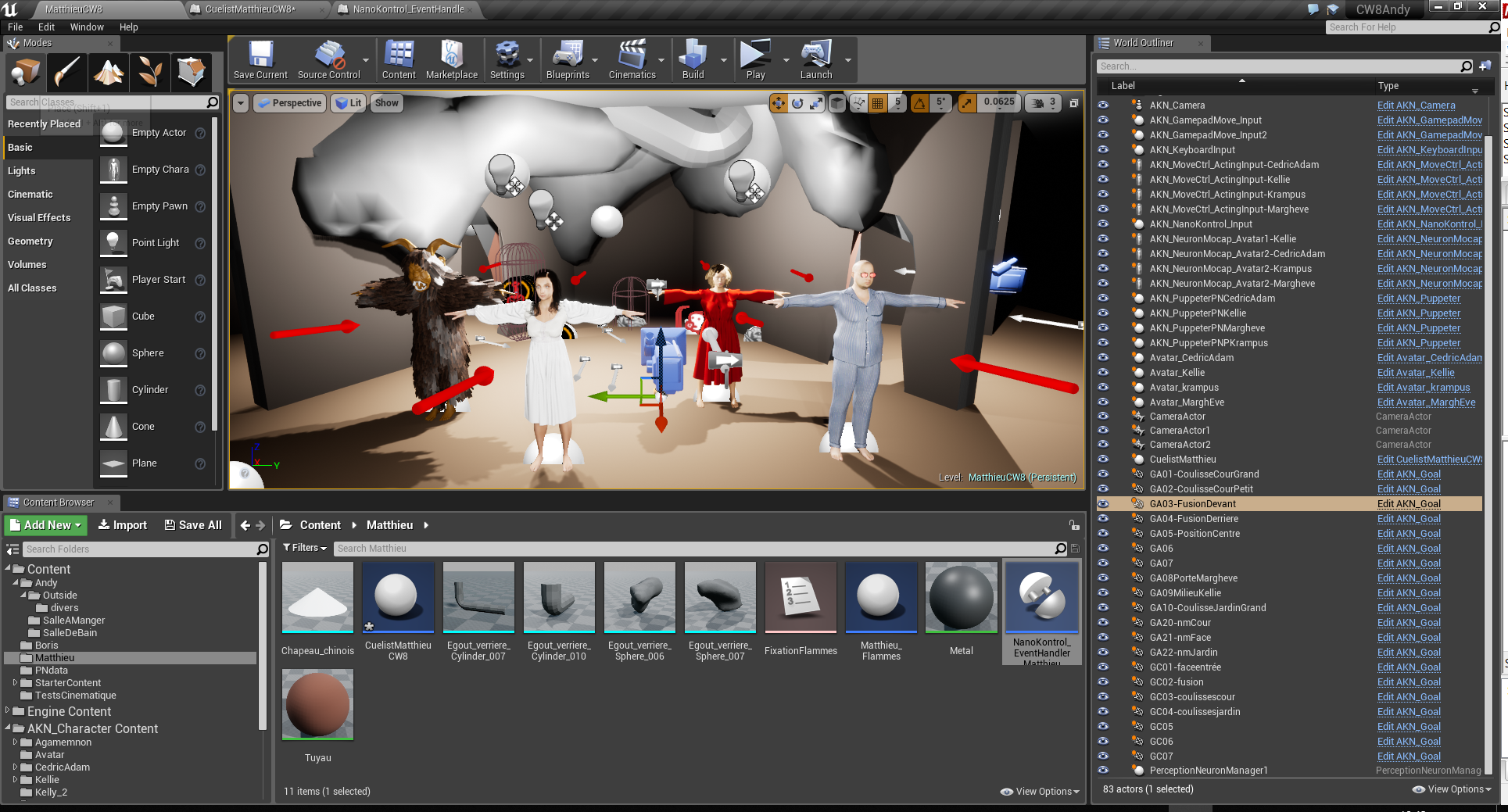Select the scale gizmo tool in viewport
Image resolution: width=1508 pixels, height=812 pixels.
pos(816,103)
